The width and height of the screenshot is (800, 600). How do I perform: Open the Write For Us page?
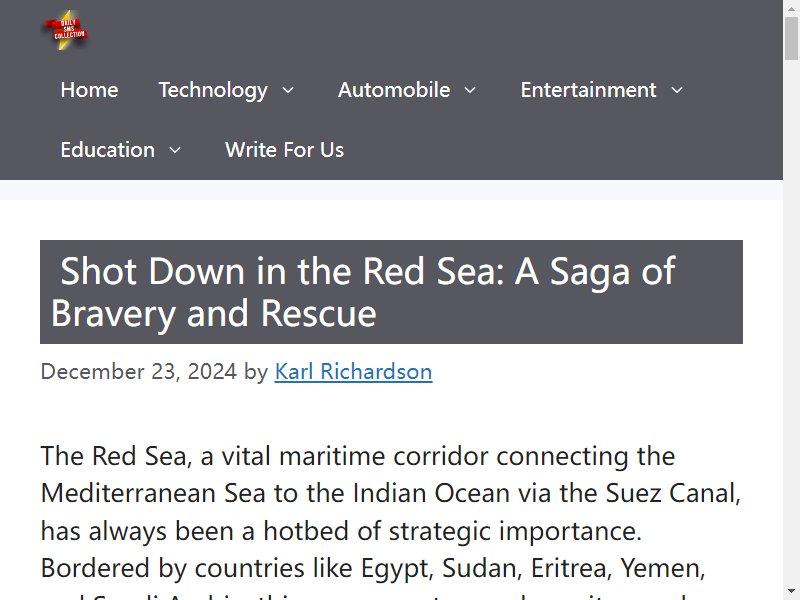(284, 150)
